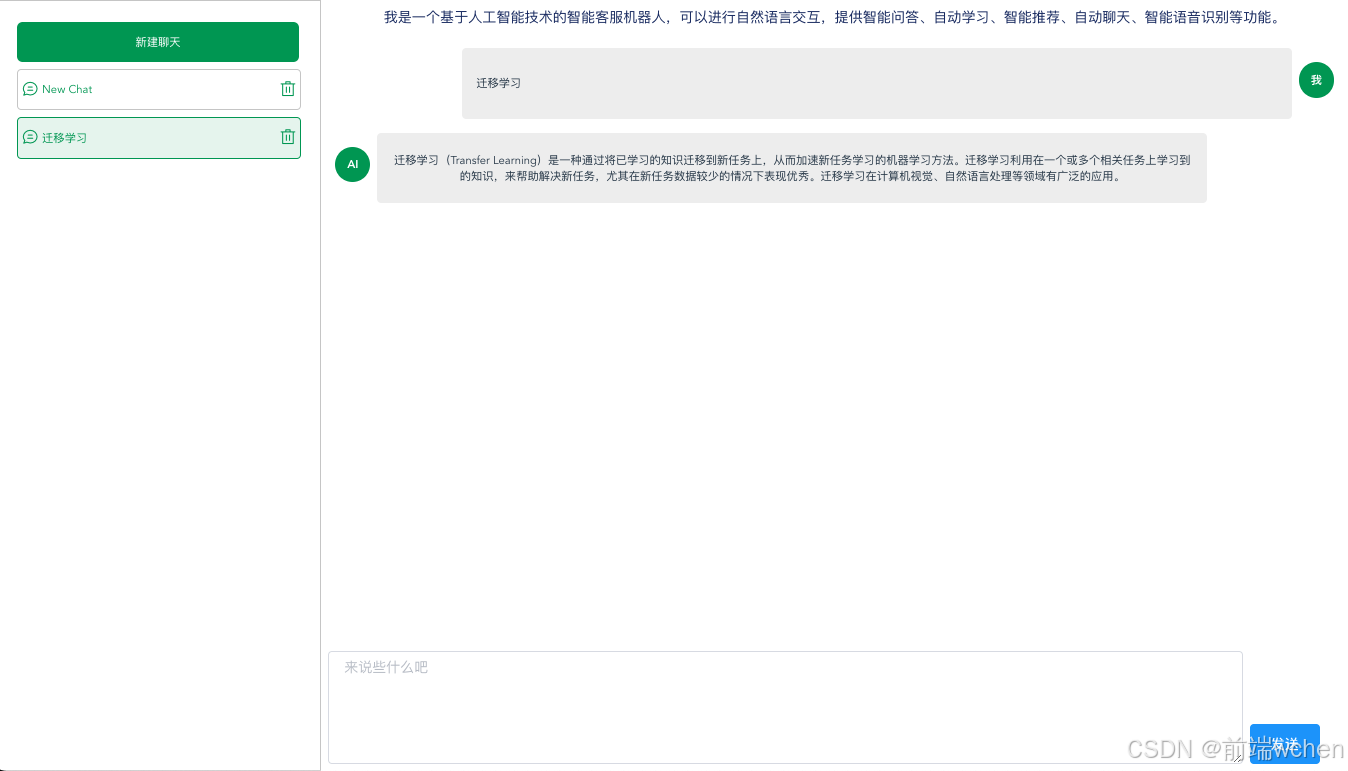Select the 迁移学习 conversation in sidebar
This screenshot has width=1348, height=771.
pos(159,138)
